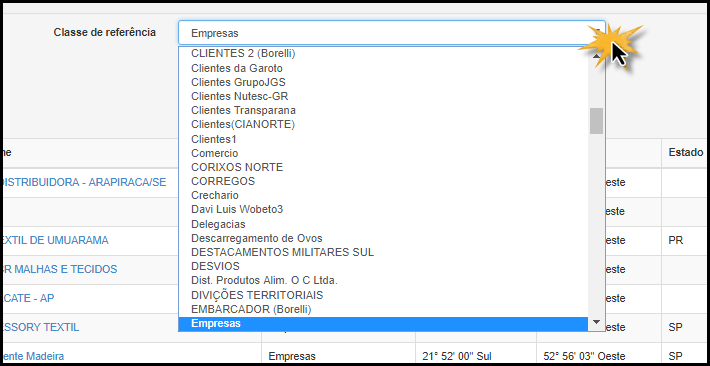
Task: Click scroll down arrow of dropdown list
Action: tap(596, 322)
